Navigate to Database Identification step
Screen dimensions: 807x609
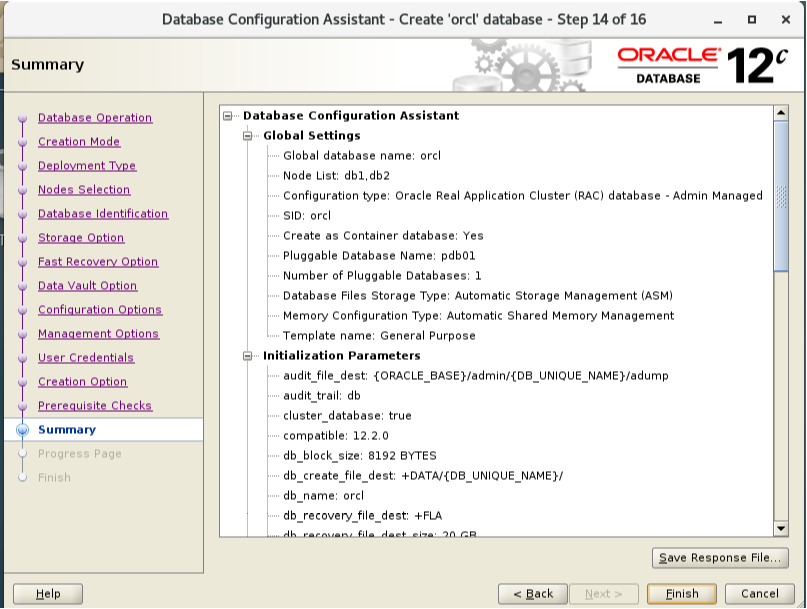pos(103,214)
